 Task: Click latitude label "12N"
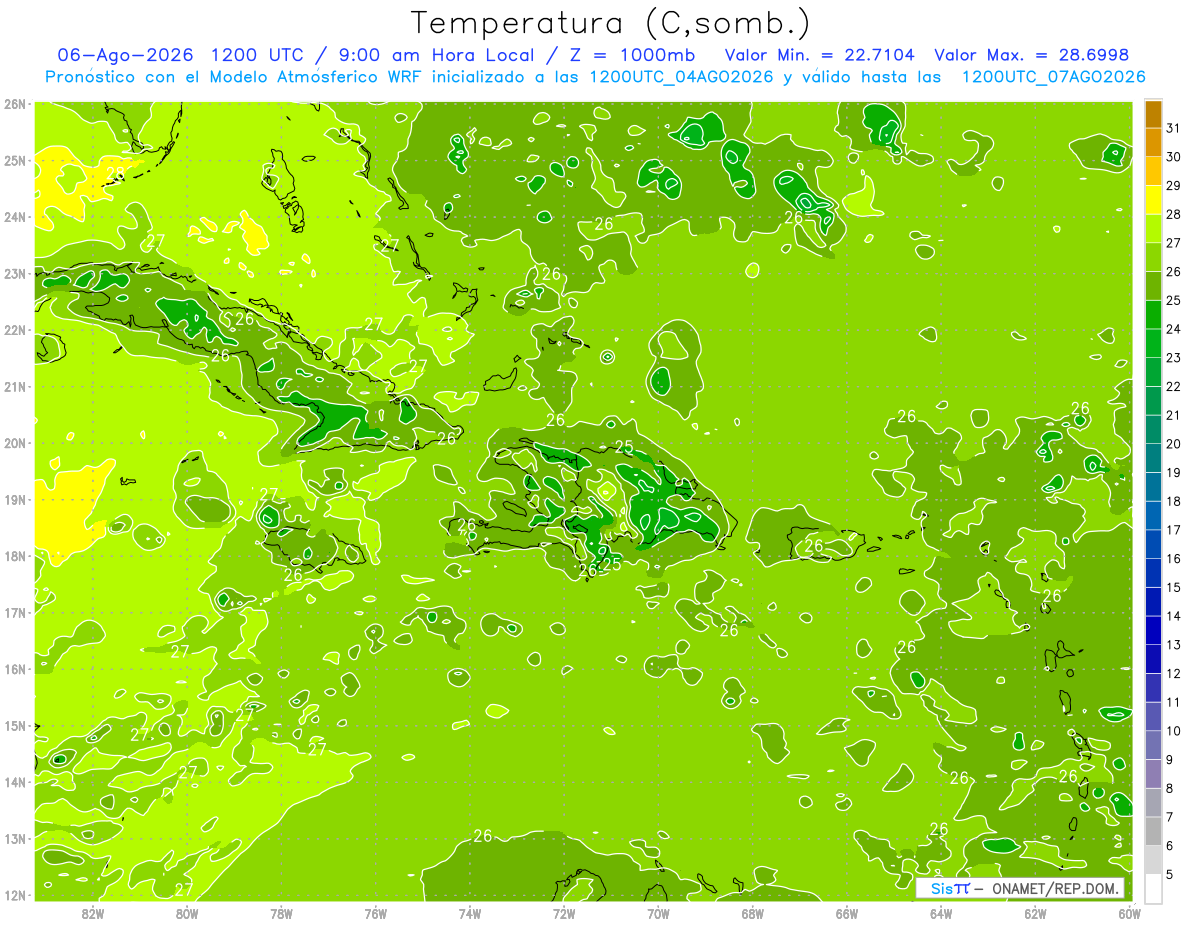pos(15,895)
